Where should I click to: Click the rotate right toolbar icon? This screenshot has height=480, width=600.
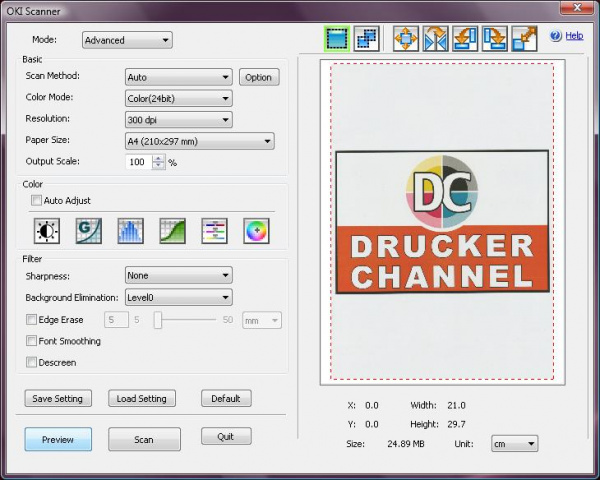point(495,39)
